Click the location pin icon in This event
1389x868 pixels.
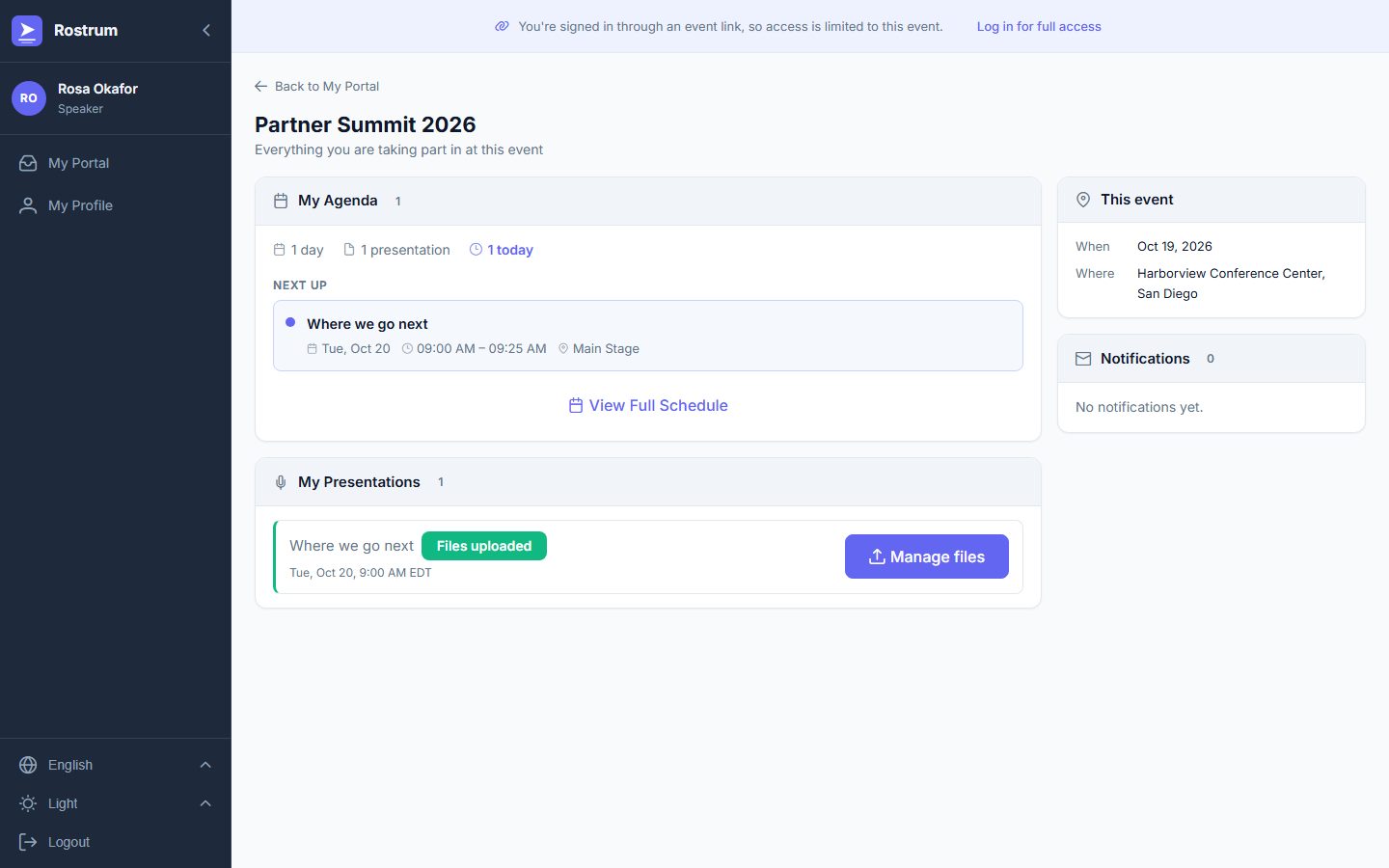[x=1083, y=200]
